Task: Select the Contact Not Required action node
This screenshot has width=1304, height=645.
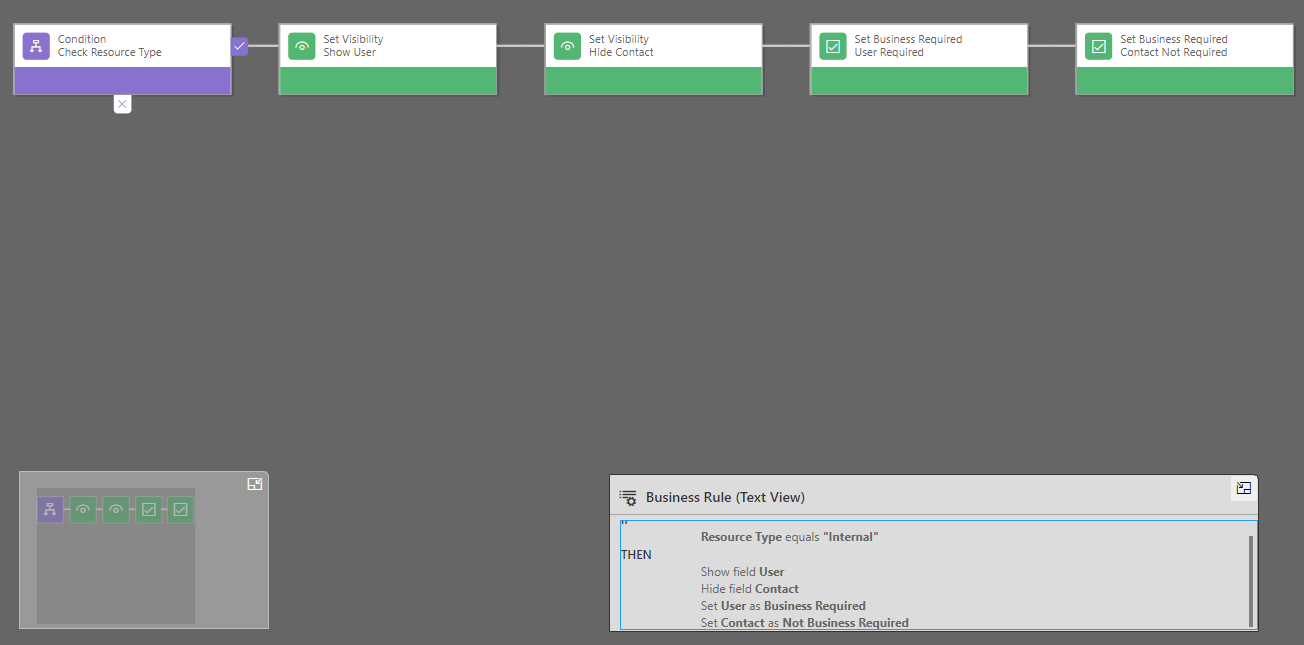Action: [1185, 59]
